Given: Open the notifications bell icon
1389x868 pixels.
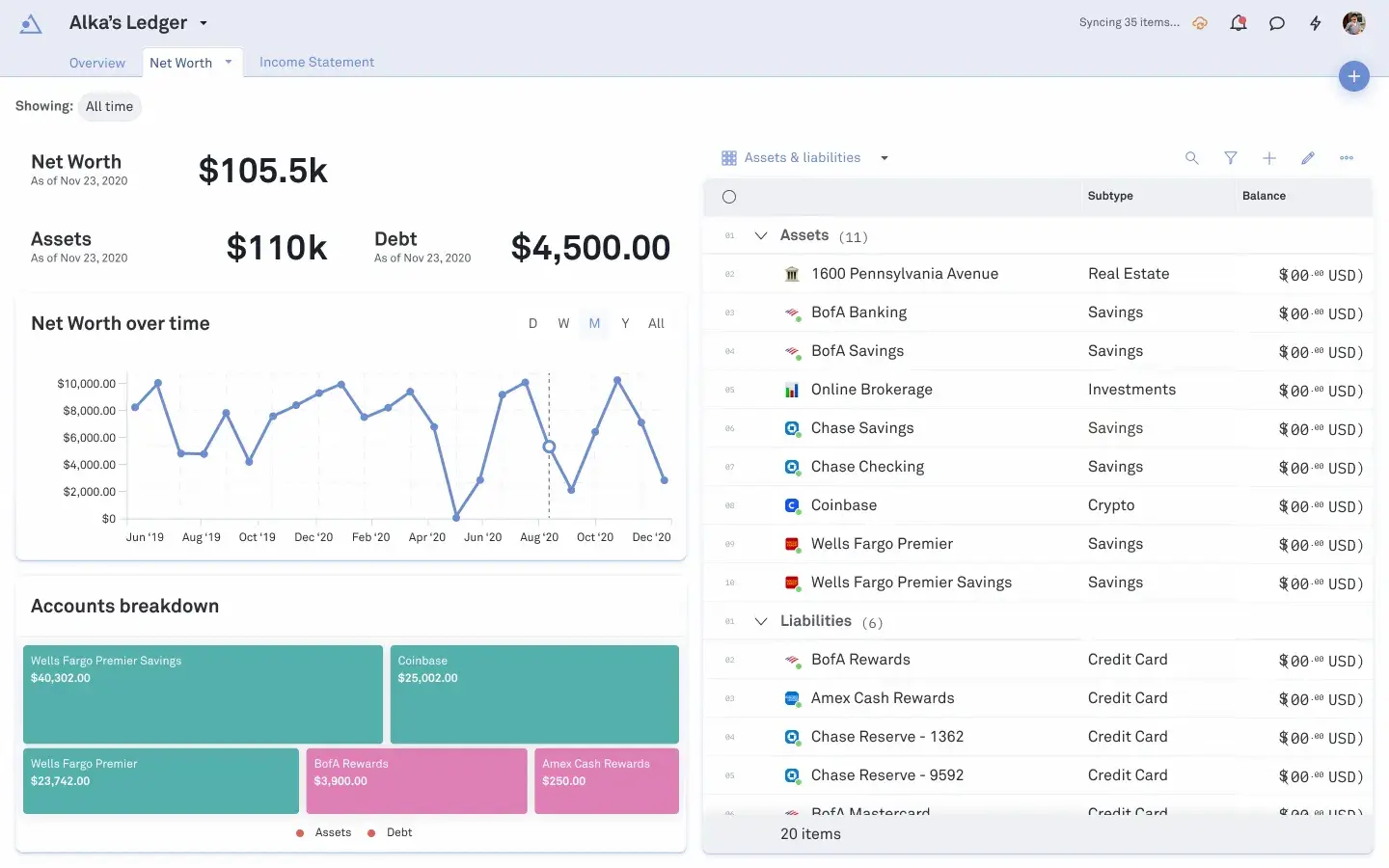Looking at the screenshot, I should coord(1239,23).
